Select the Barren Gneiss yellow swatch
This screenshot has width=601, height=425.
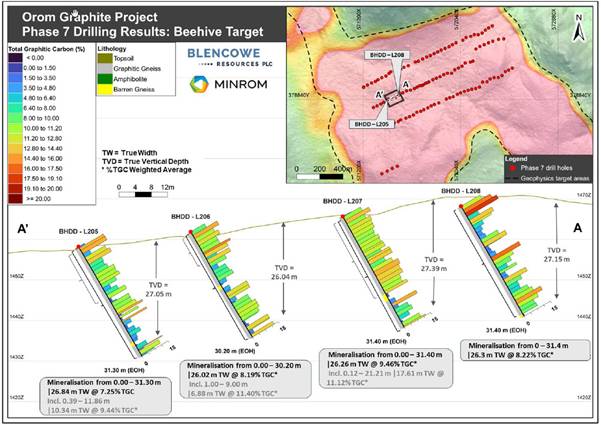click(104, 90)
